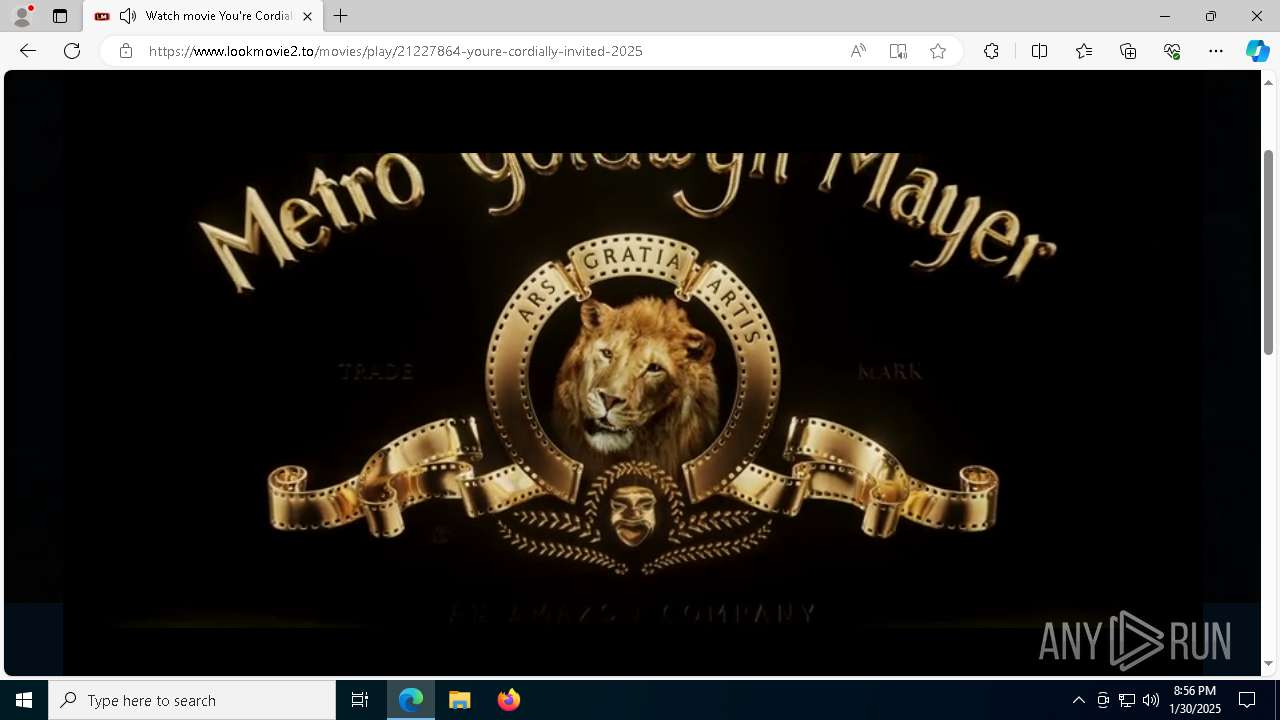Open File Explorer from taskbar
Viewport: 1280px width, 720px height.
coord(460,700)
